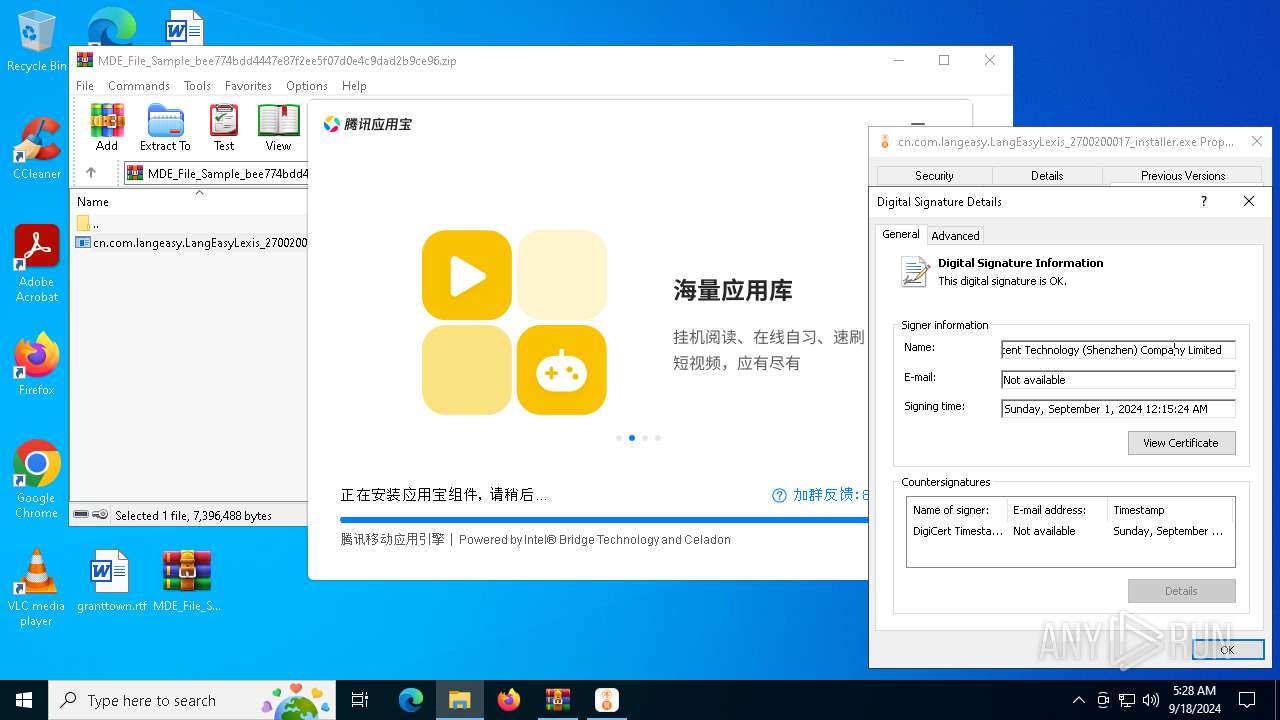Close the Digital Signature Details dialog
Image resolution: width=1280 pixels, height=720 pixels.
pyautogui.click(x=1248, y=201)
